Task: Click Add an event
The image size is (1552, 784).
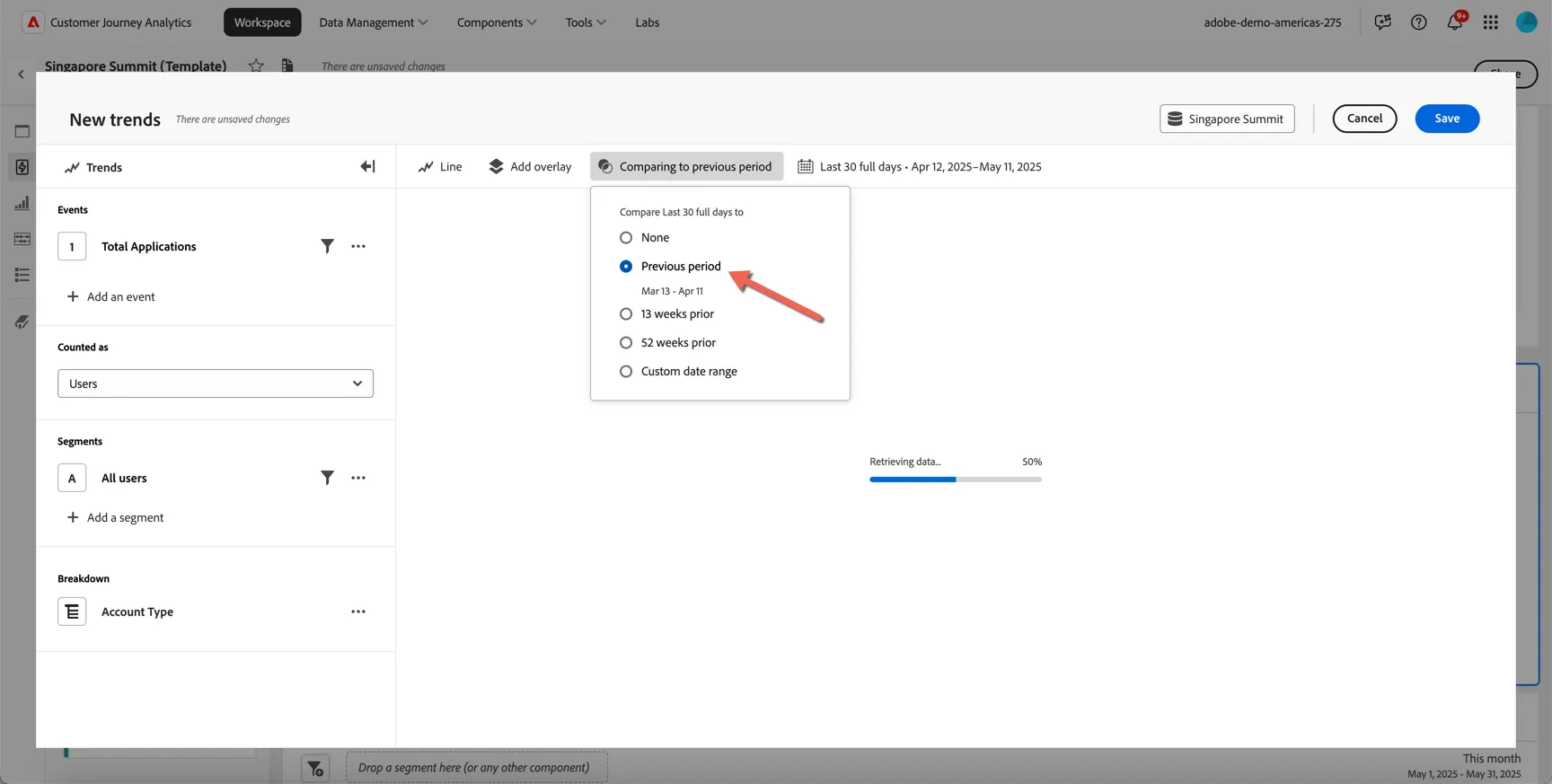Action: click(111, 296)
